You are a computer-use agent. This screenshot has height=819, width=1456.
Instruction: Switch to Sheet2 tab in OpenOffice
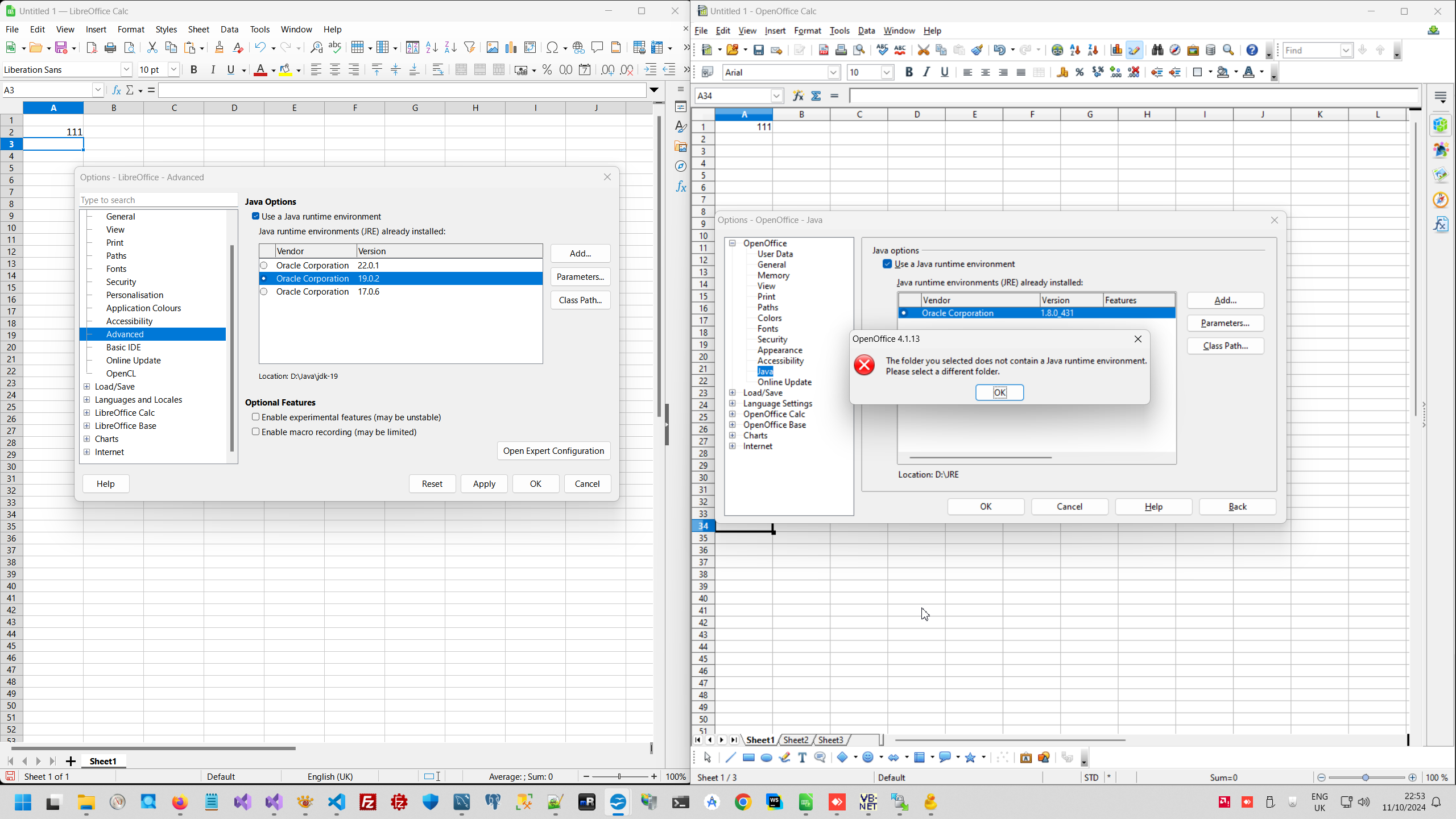pos(795,740)
